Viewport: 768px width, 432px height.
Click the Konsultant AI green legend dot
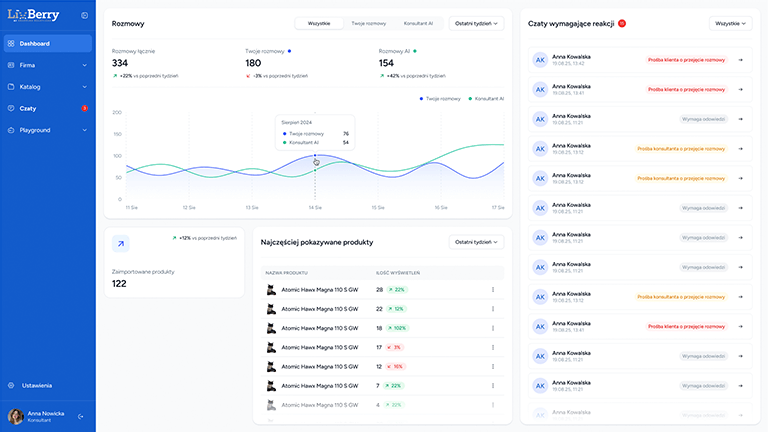pyautogui.click(x=469, y=99)
